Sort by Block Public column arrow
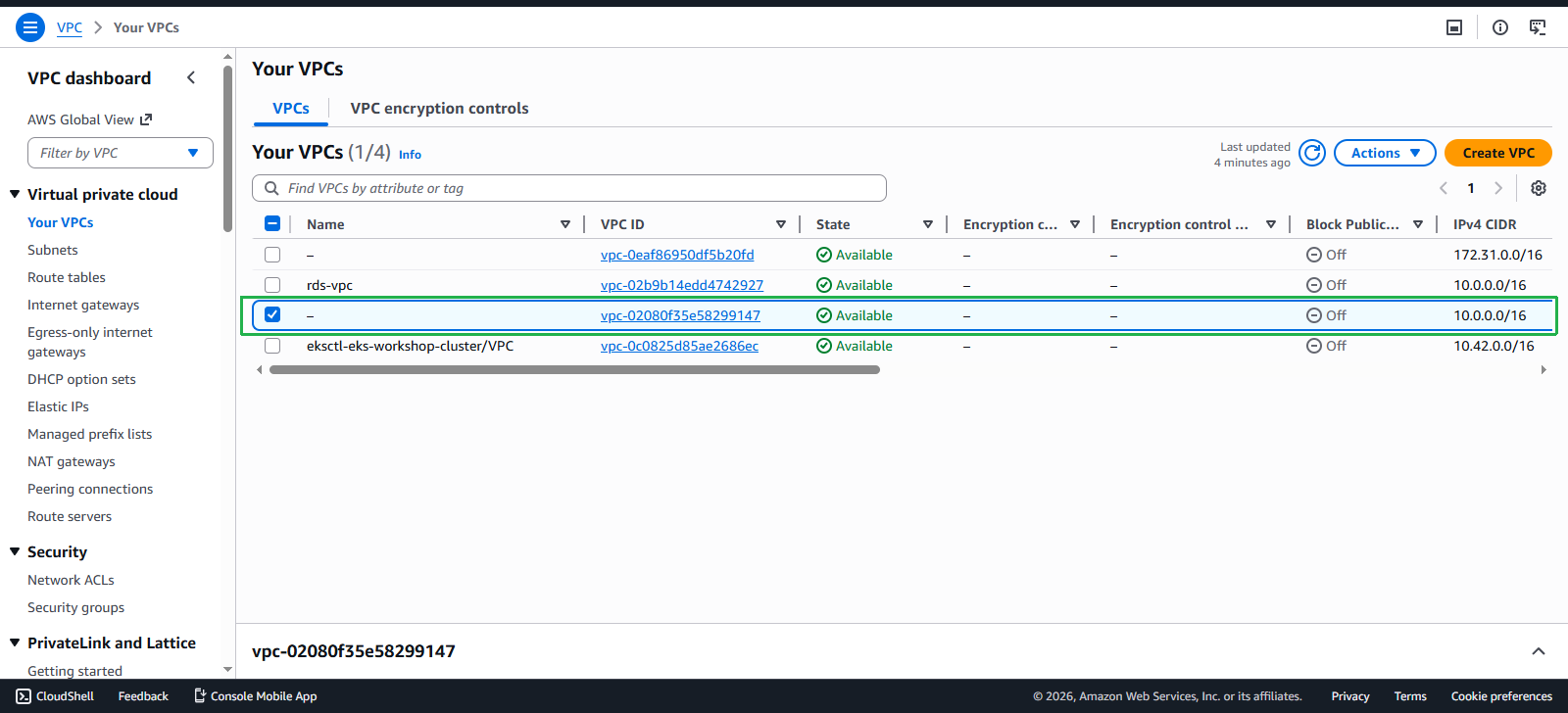Screen dimensions: 1568x713 (1418, 224)
